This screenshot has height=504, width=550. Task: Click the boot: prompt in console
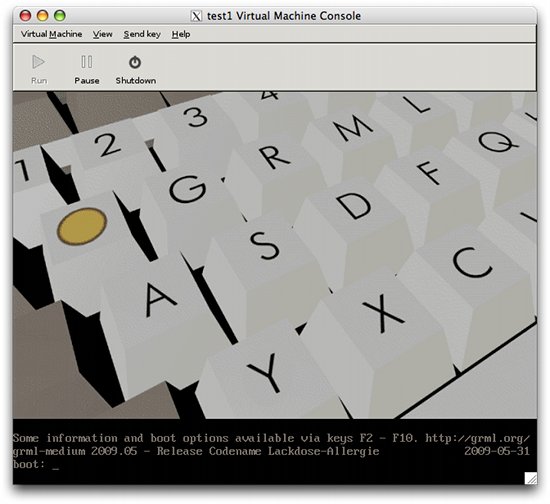(x=29, y=464)
